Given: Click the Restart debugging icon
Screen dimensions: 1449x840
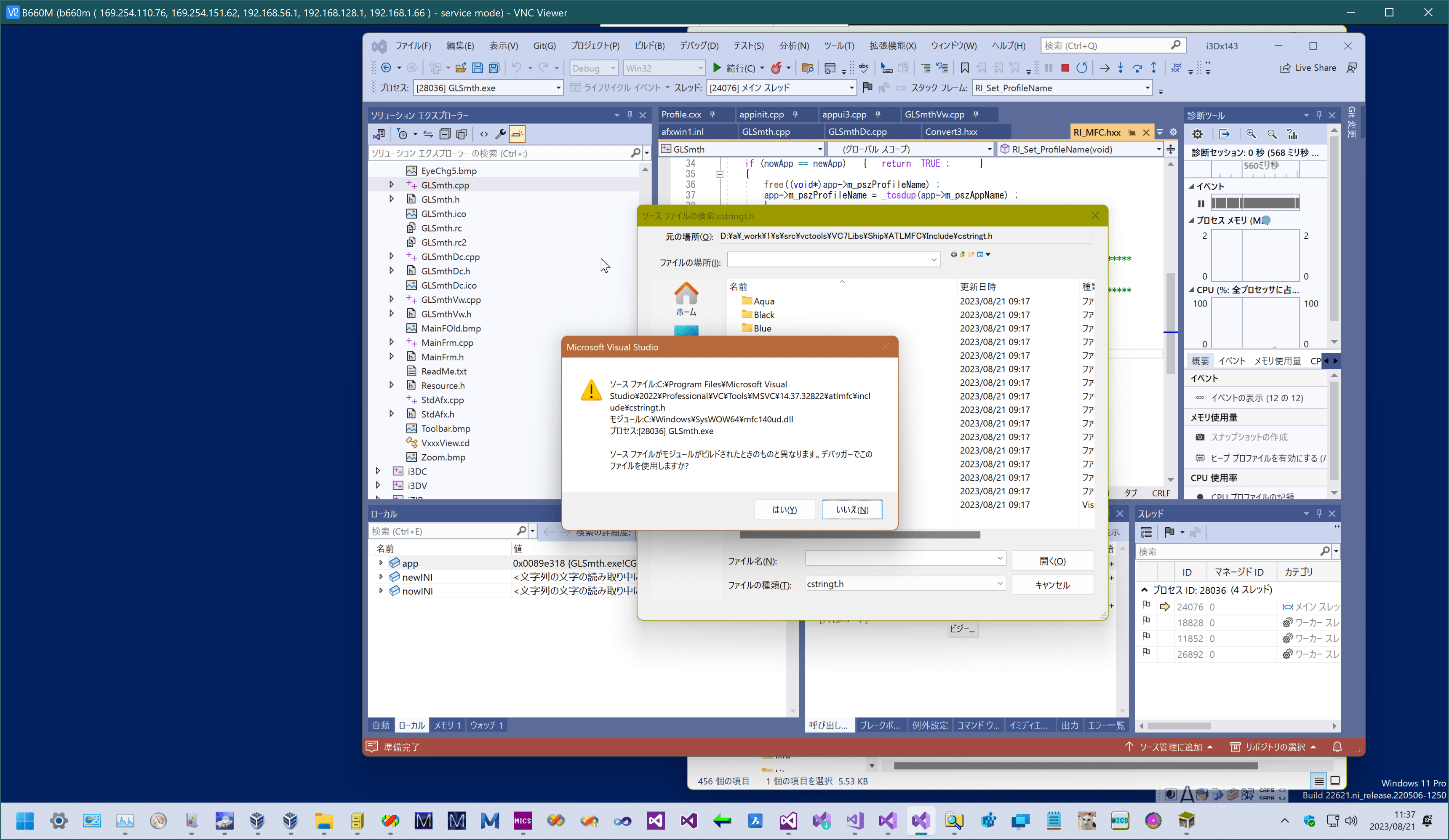Looking at the screenshot, I should [1081, 68].
